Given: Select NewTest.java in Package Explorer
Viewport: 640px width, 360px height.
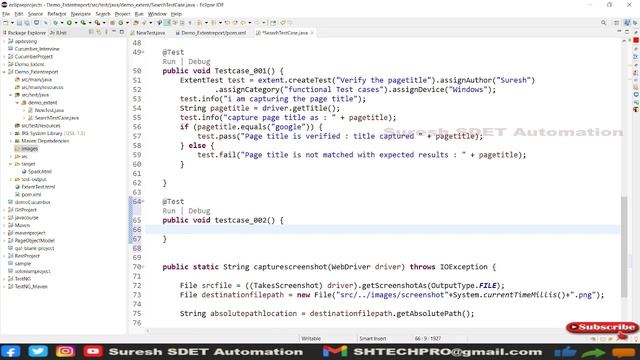Looking at the screenshot, I should tap(49, 110).
